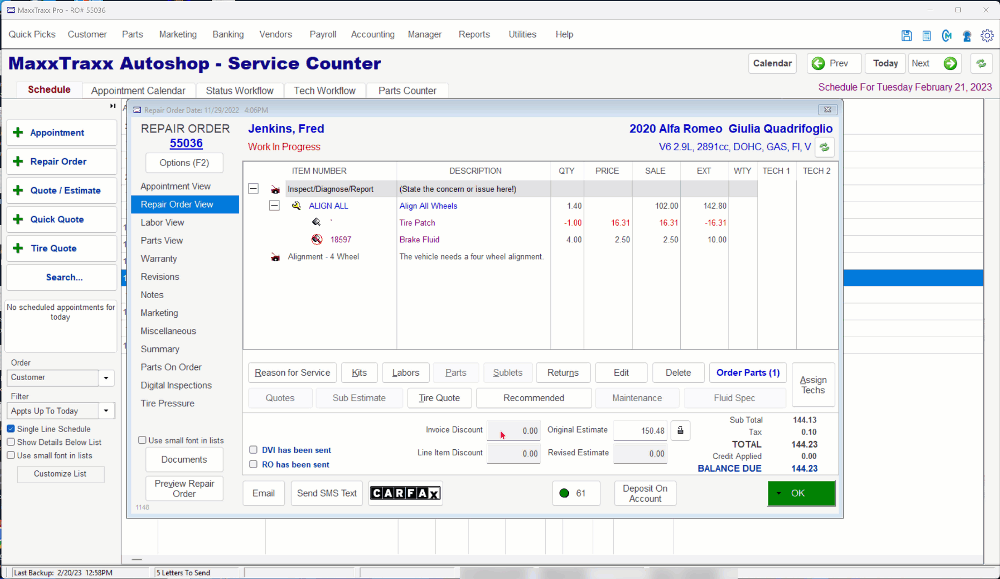
Task: Click the car icon on Alignment - 4 Wheel row
Action: pyautogui.click(x=275, y=257)
